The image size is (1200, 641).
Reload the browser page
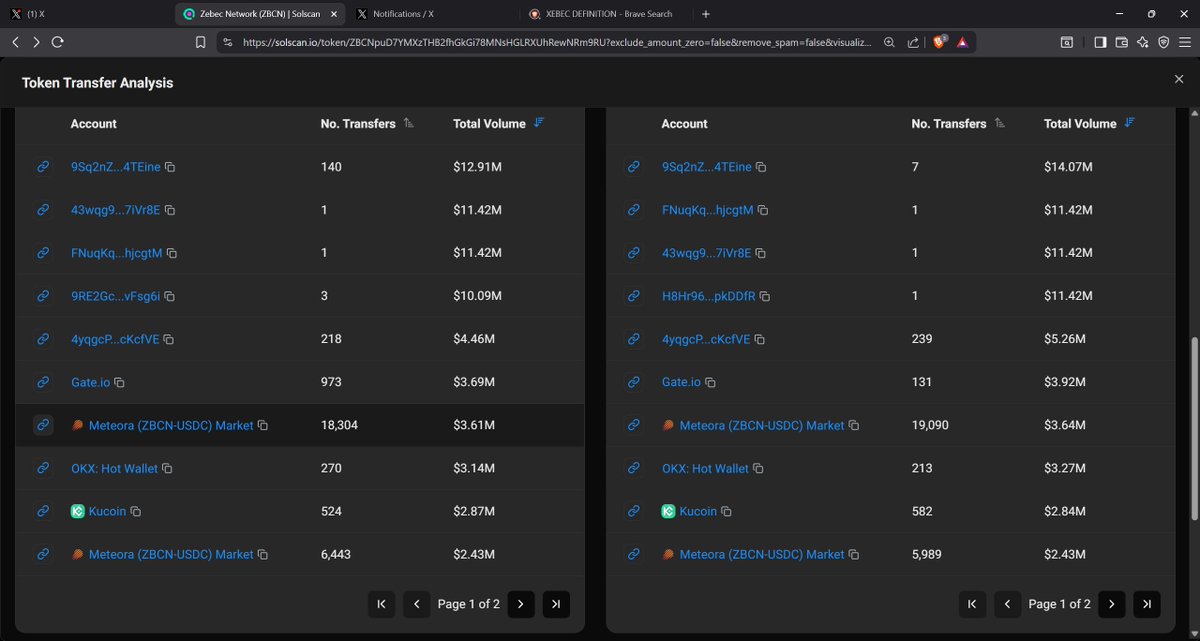pyautogui.click(x=58, y=42)
